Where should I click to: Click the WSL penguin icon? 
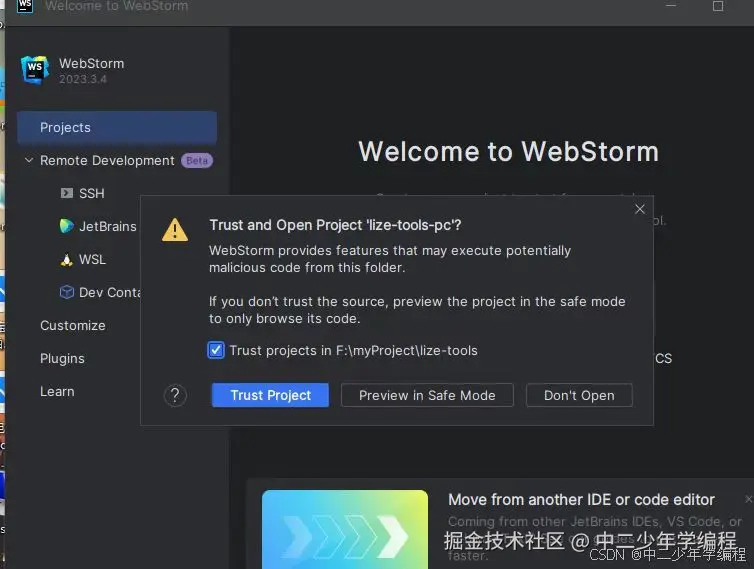click(66, 260)
